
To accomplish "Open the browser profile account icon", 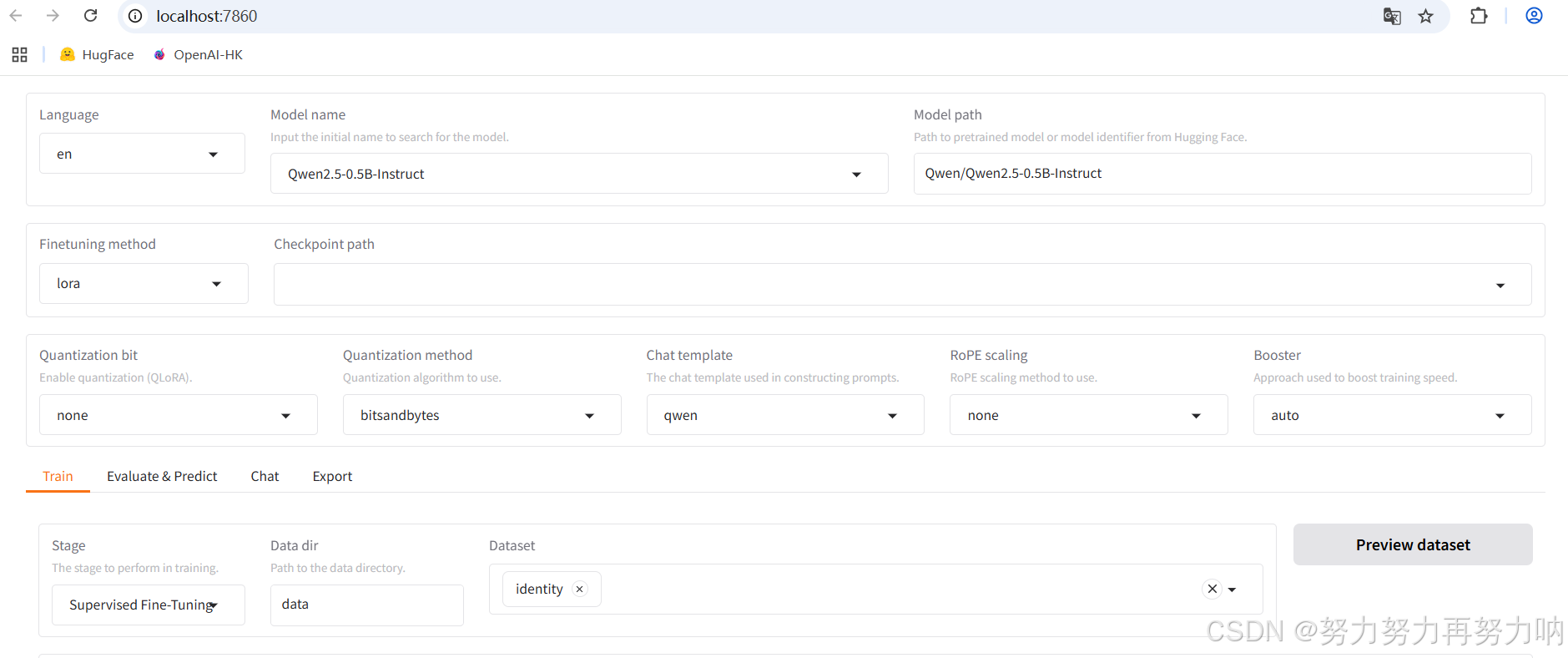I will 1534,16.
